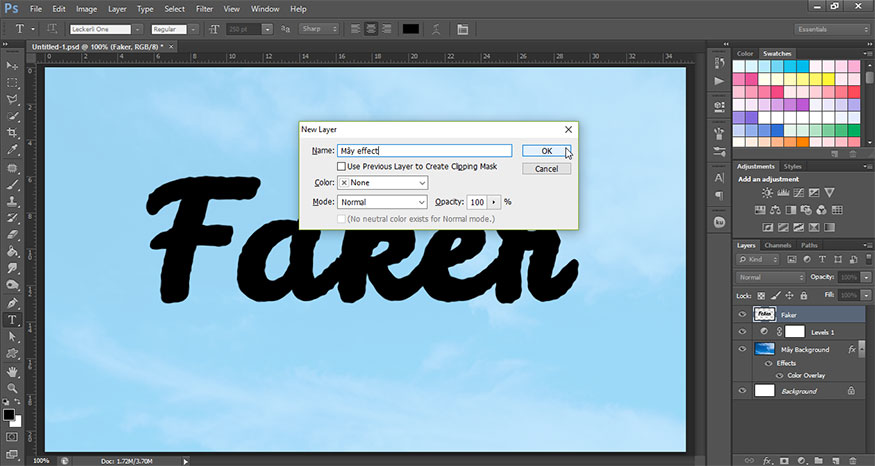Click Cancel in New Layer dialog
Viewport: 875px width, 466px height.
[546, 169]
